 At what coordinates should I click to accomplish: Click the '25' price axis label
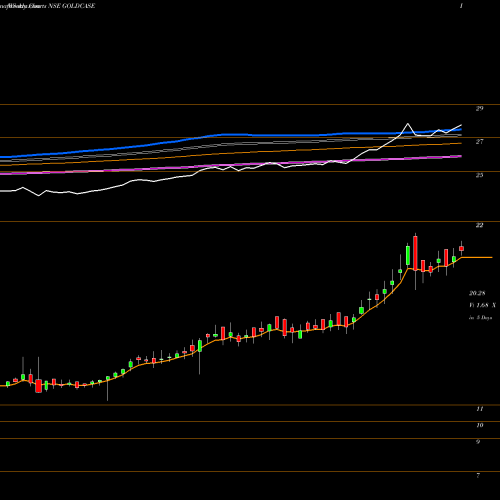tap(479, 175)
